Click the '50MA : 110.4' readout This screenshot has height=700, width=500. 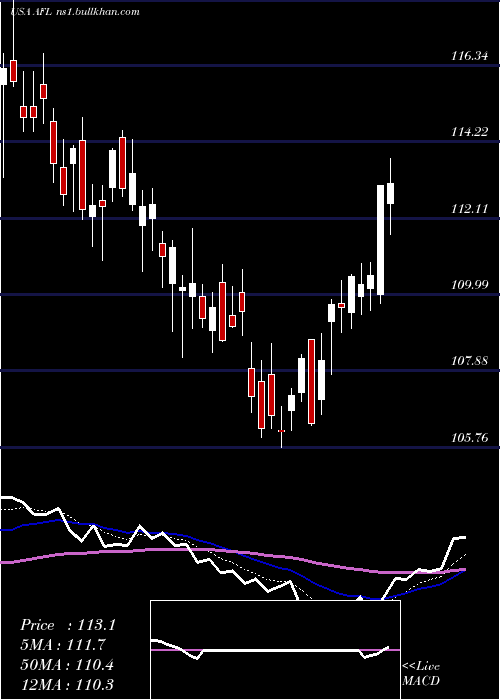[67, 665]
